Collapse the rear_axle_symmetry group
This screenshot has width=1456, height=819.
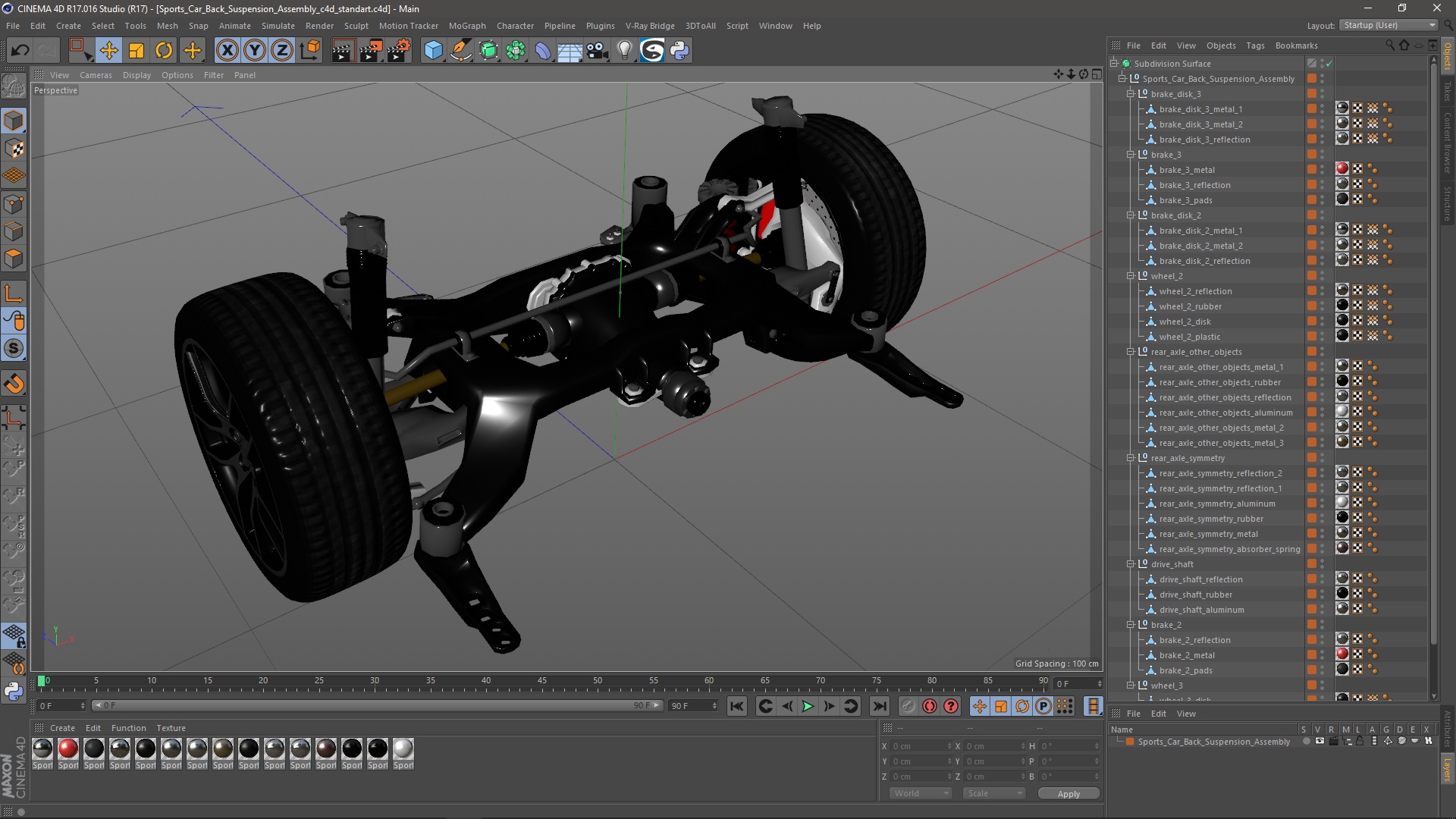(1131, 458)
